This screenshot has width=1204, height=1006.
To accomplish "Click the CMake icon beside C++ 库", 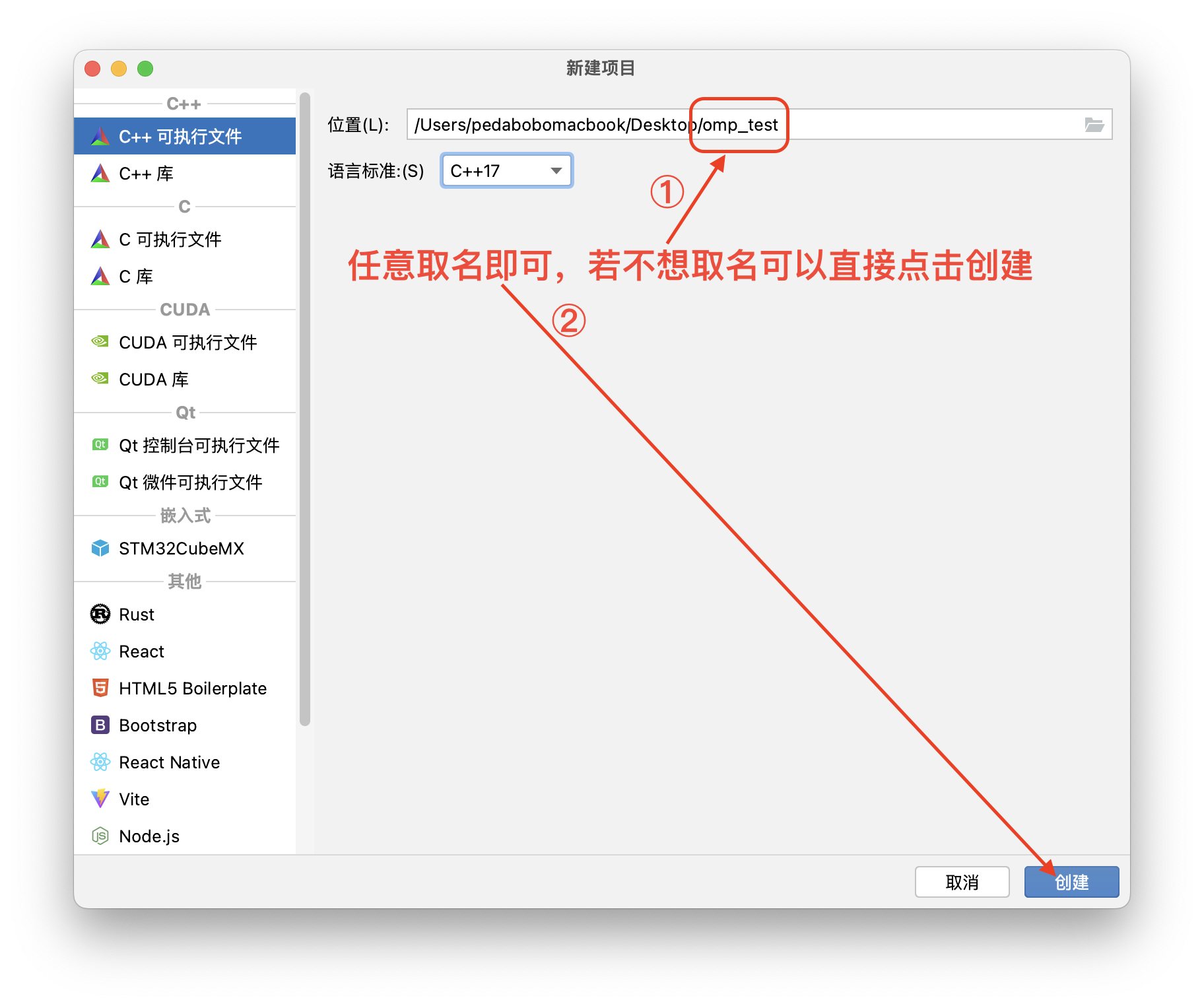I will click(100, 173).
